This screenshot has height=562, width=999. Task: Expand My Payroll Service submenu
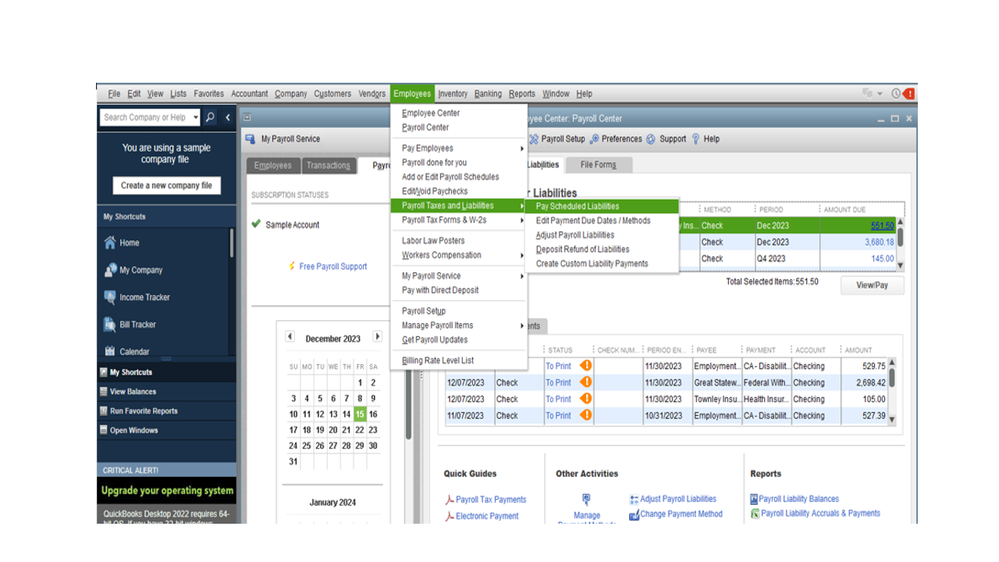[522, 277]
